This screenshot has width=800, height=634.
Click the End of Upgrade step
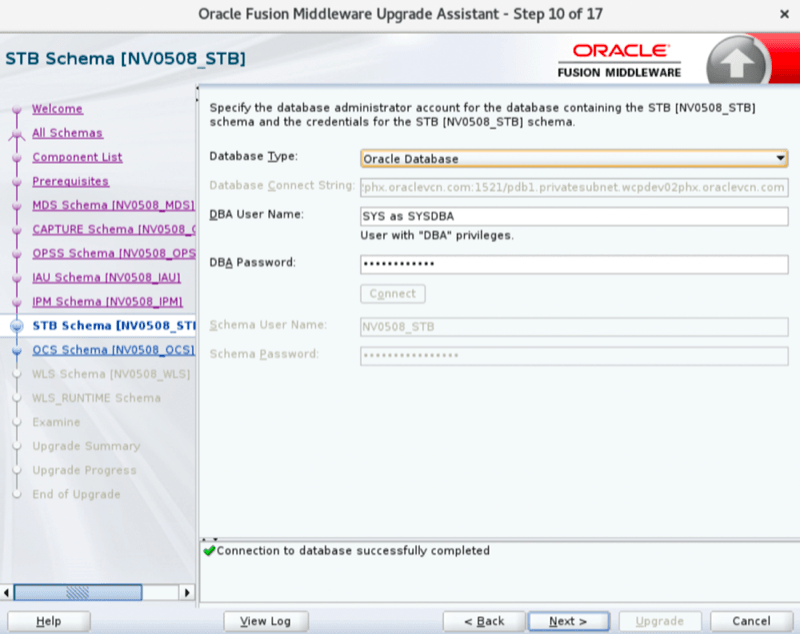pyautogui.click(x=76, y=494)
